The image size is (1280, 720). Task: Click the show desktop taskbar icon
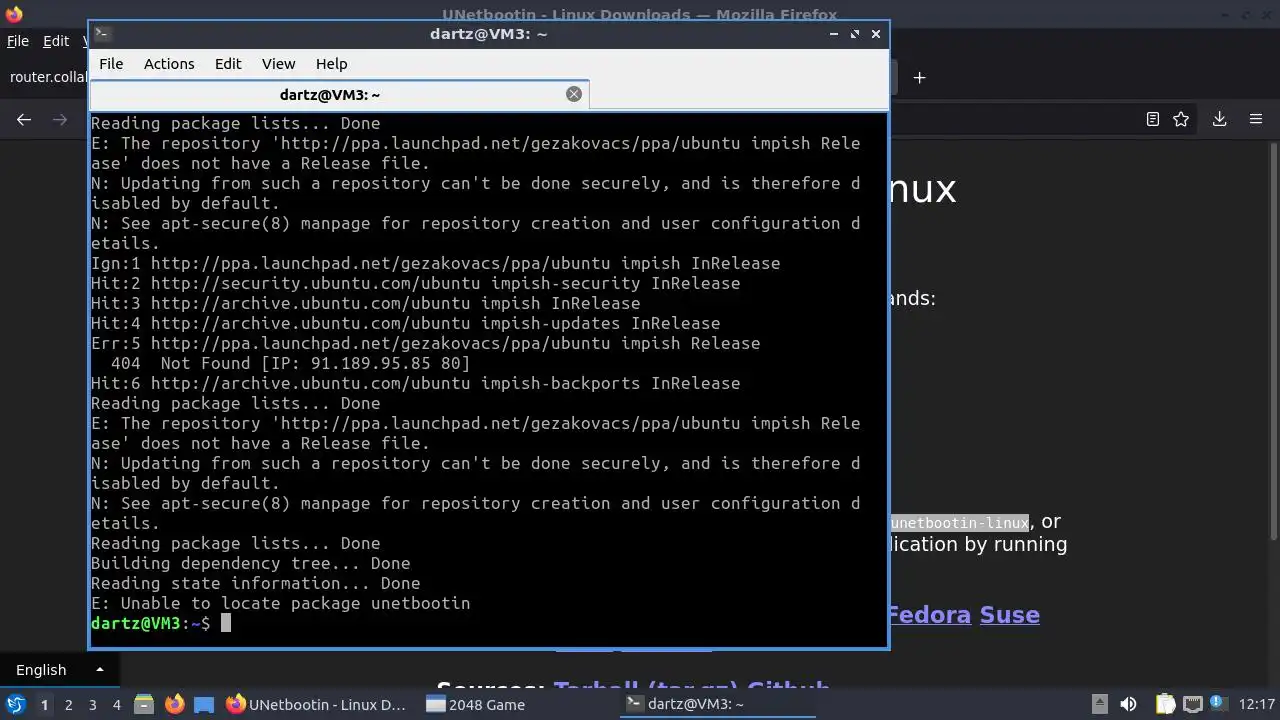pyautogui.click(x=204, y=704)
